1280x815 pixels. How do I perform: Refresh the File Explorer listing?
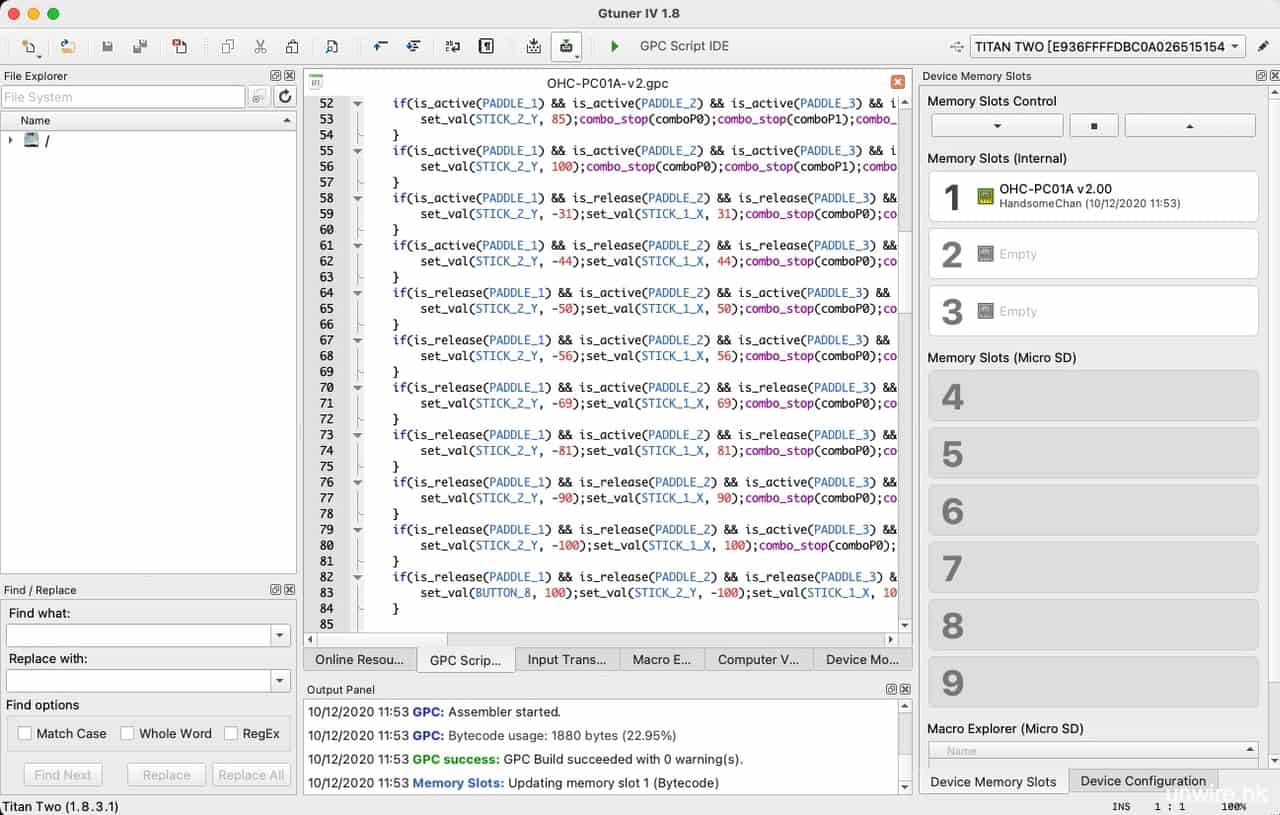pos(285,97)
